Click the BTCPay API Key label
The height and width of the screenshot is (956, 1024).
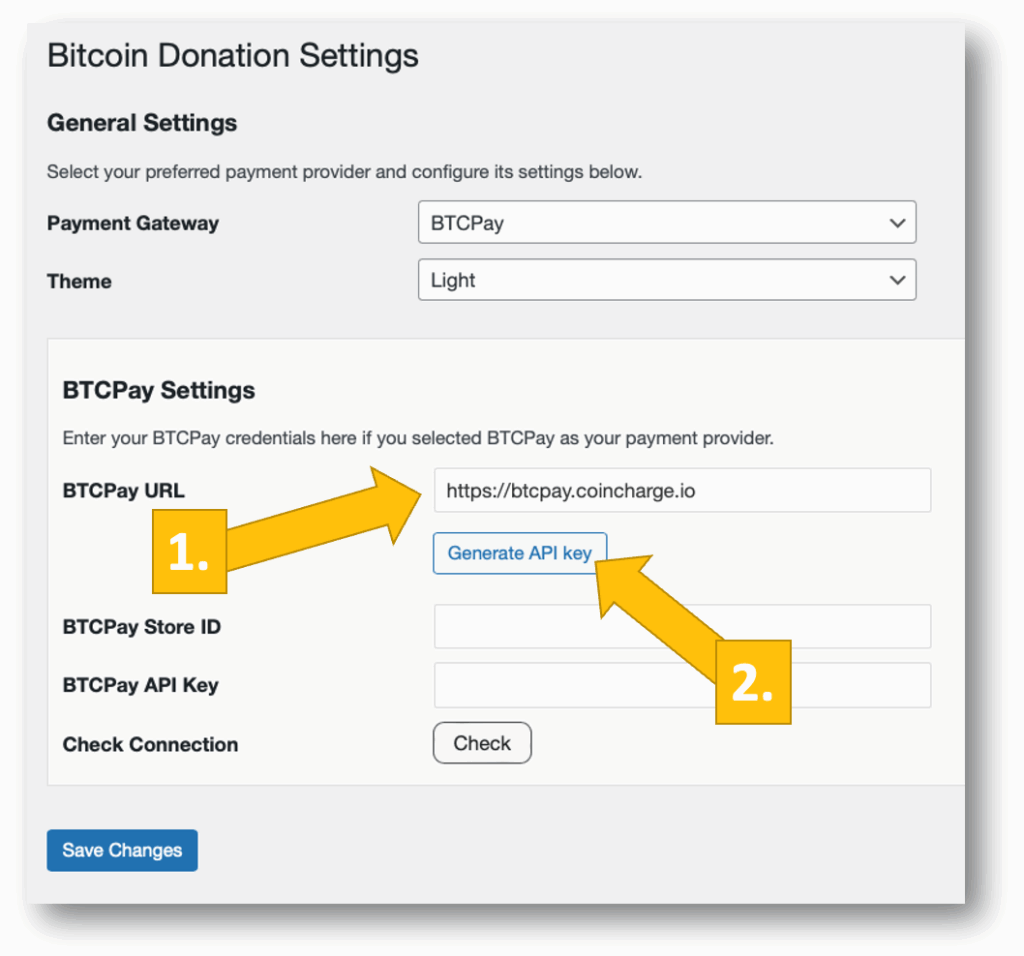[x=140, y=685]
